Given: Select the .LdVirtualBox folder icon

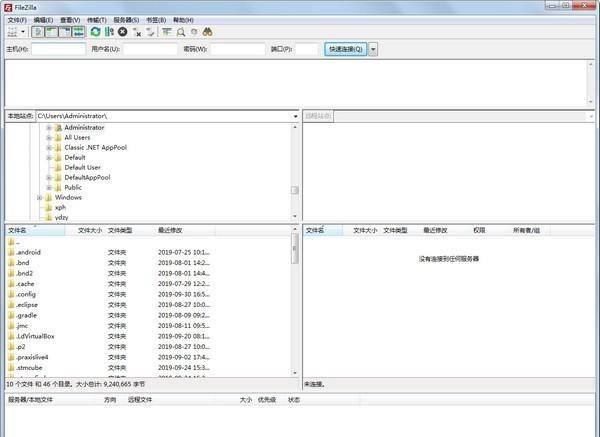Looking at the screenshot, I should click(11, 336).
